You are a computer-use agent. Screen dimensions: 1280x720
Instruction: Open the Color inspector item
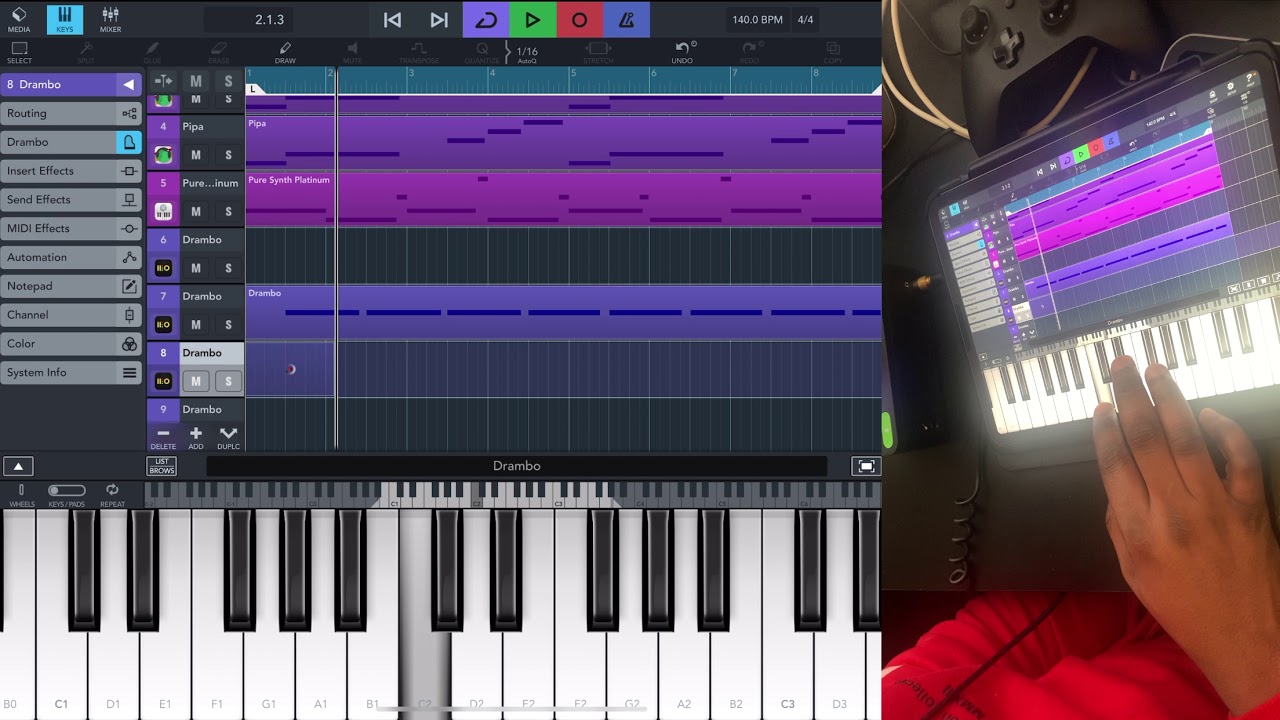coord(71,344)
